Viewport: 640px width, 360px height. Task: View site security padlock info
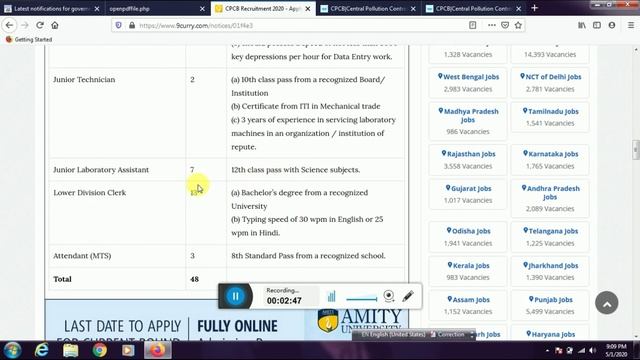coord(132,25)
